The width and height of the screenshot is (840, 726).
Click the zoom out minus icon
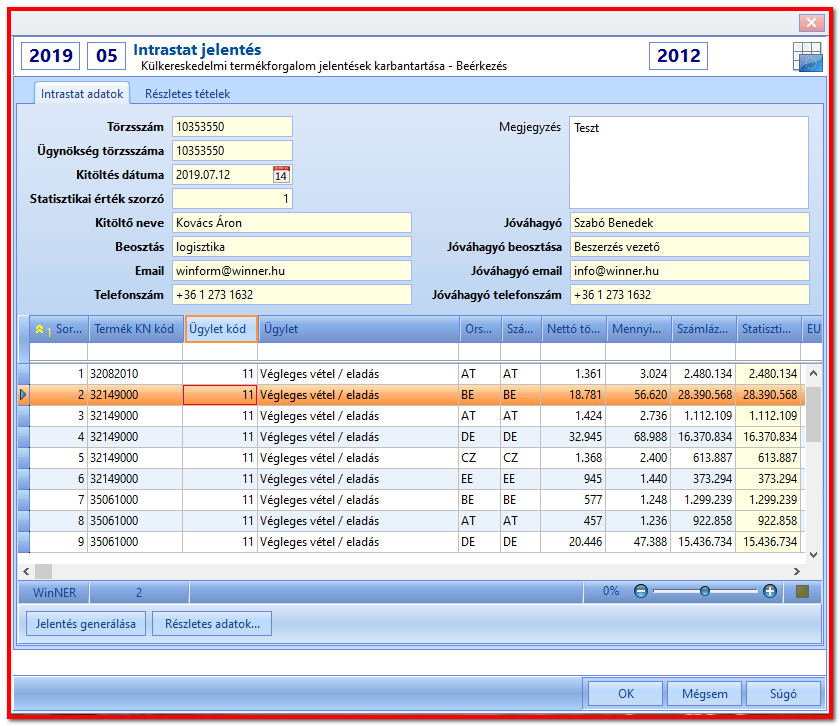pyautogui.click(x=641, y=591)
